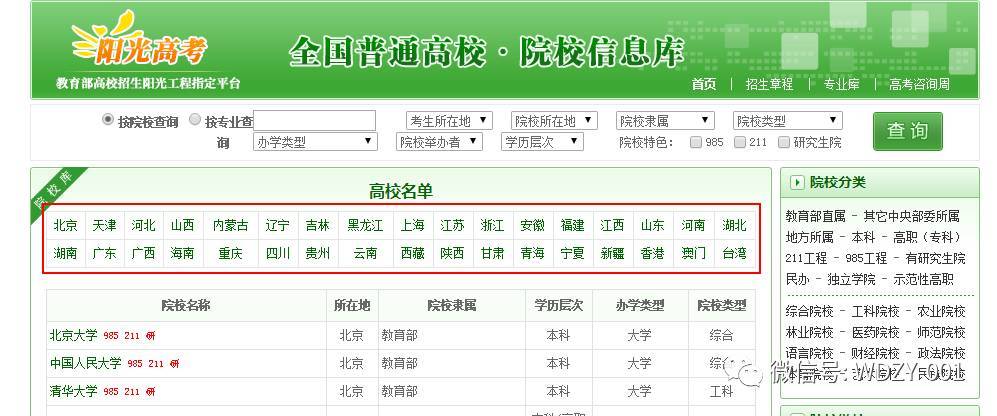
Task: Open 高考咨询周 in the top navigation
Action: (x=919, y=84)
